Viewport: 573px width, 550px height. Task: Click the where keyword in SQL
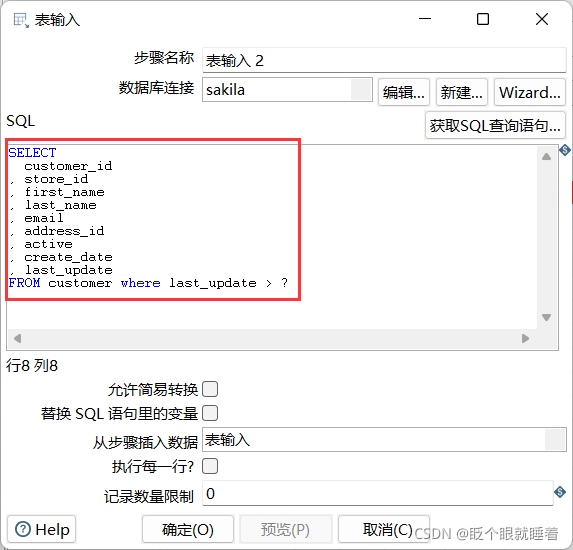141,283
